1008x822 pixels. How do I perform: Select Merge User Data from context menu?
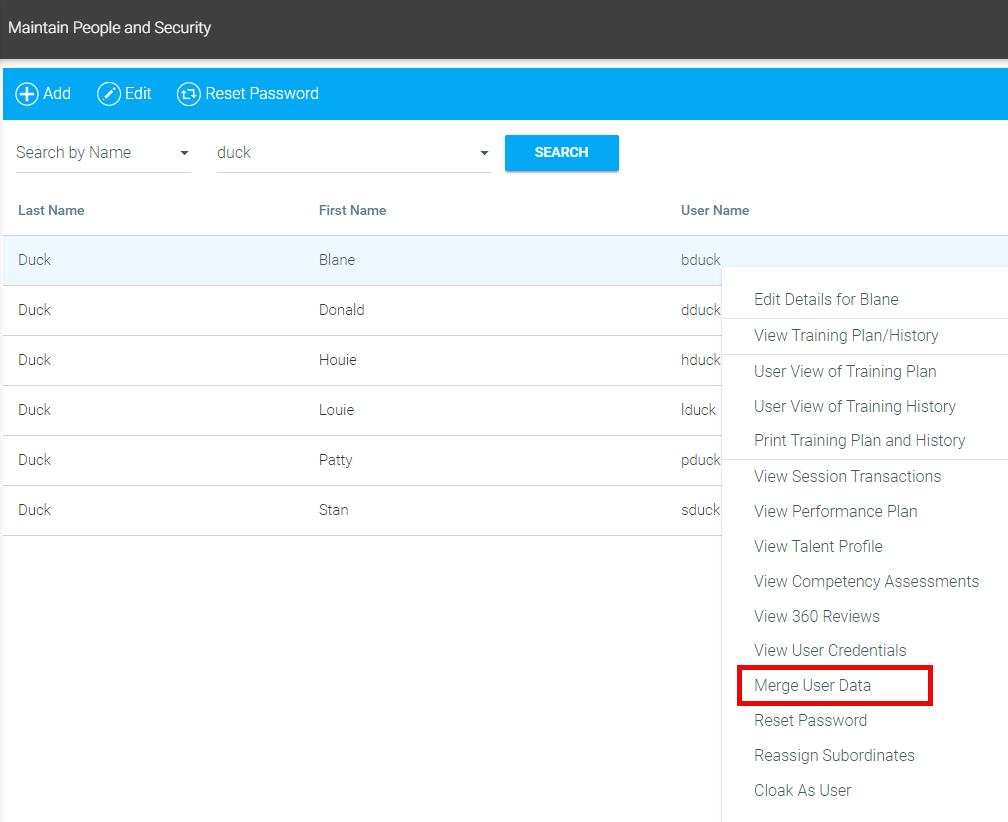click(812, 686)
